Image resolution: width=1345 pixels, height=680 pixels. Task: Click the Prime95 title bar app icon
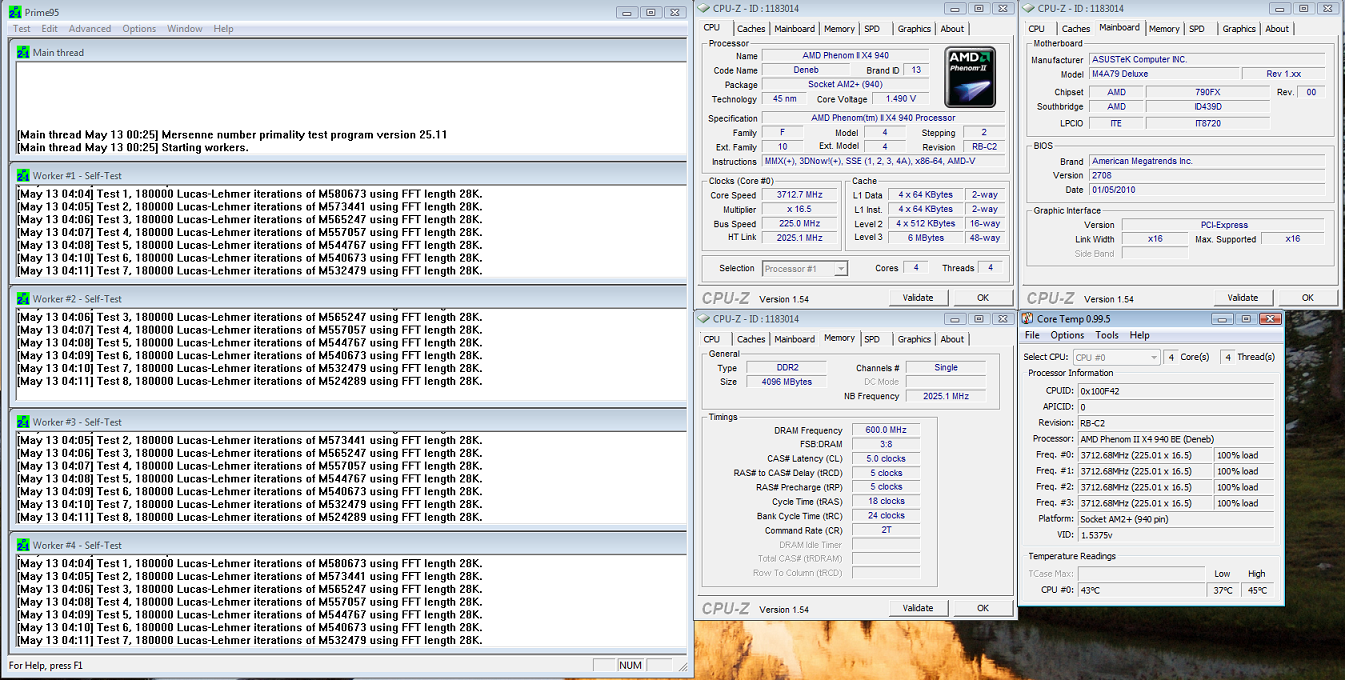click(x=14, y=12)
